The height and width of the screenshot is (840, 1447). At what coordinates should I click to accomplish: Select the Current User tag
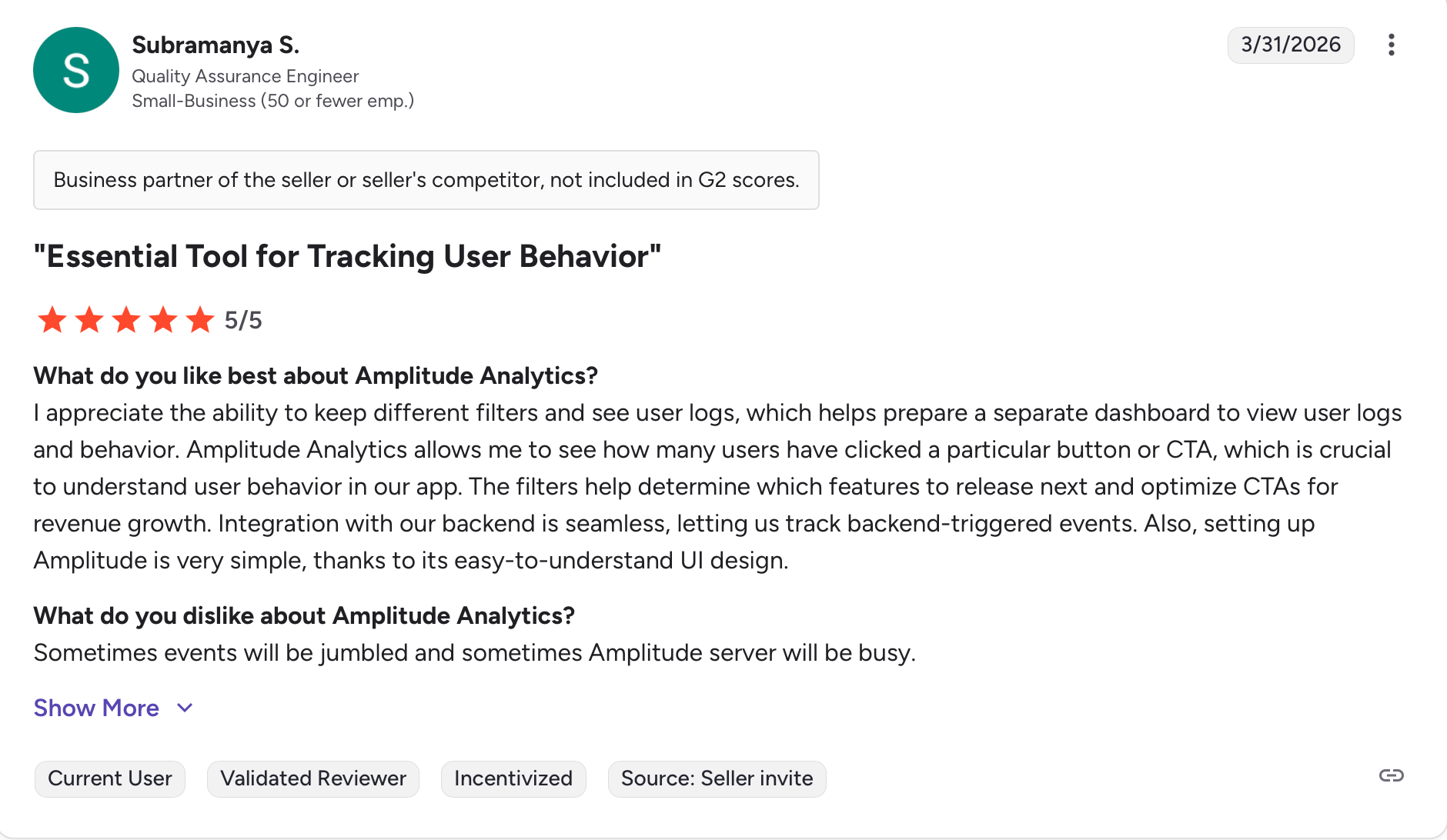(110, 778)
